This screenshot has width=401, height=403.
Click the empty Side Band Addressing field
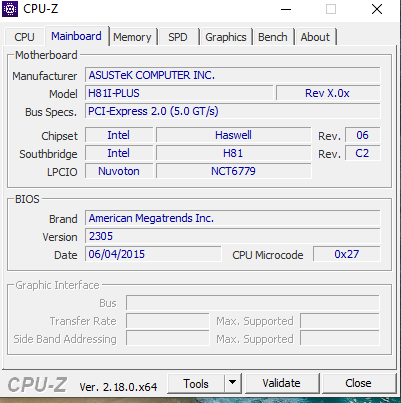coord(168,339)
